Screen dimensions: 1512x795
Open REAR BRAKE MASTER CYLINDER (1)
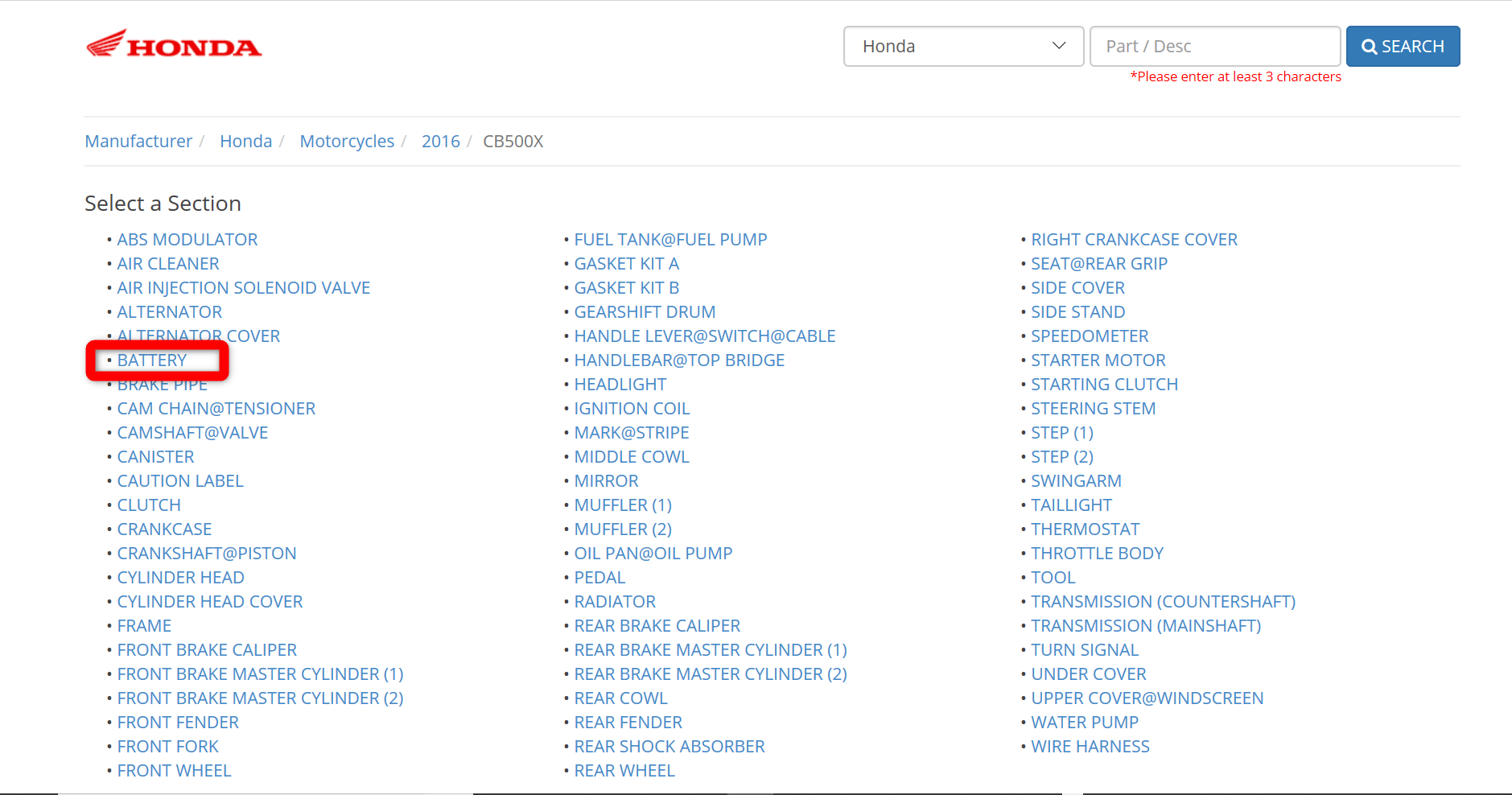click(x=711, y=650)
